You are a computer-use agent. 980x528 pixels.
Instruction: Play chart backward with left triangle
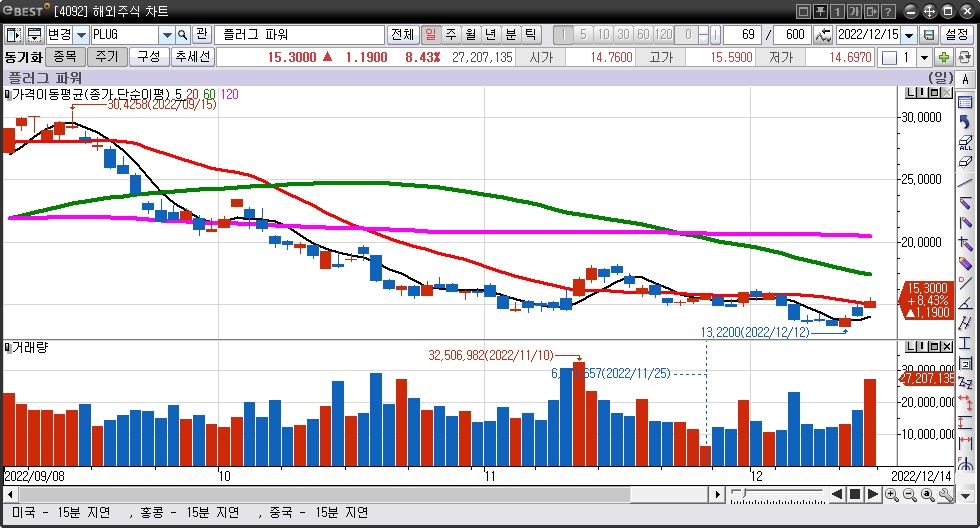pyautogui.click(x=837, y=495)
